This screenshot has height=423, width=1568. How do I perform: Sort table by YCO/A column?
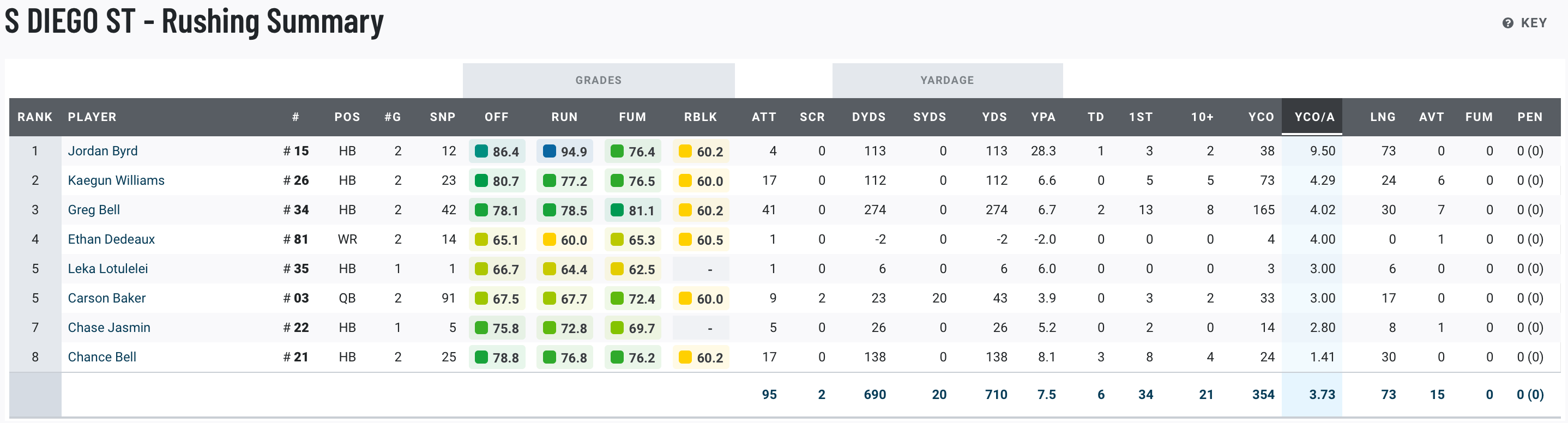1314,117
